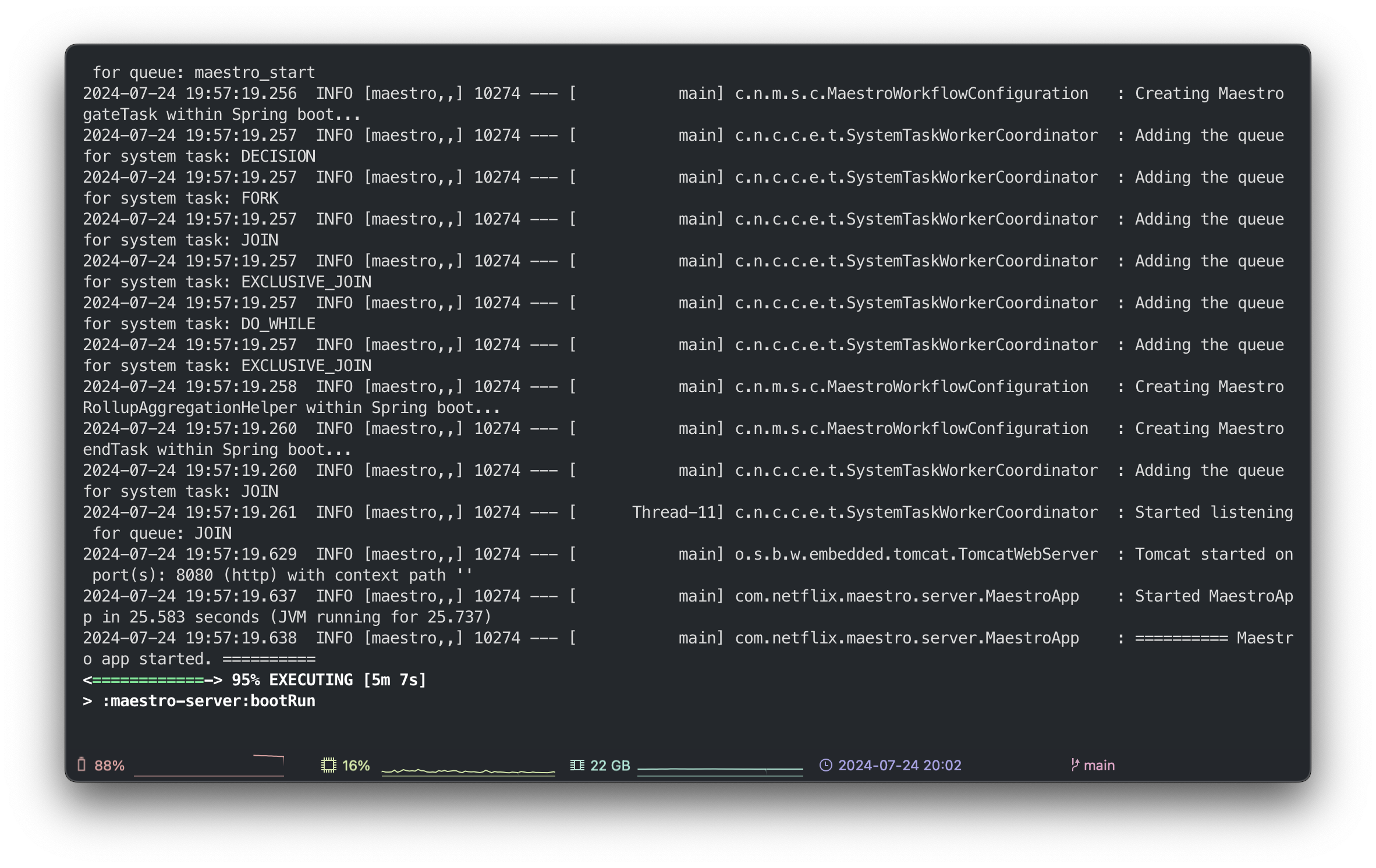Image resolution: width=1376 pixels, height=868 pixels.
Task: Click the git branch icon
Action: 1074,764
